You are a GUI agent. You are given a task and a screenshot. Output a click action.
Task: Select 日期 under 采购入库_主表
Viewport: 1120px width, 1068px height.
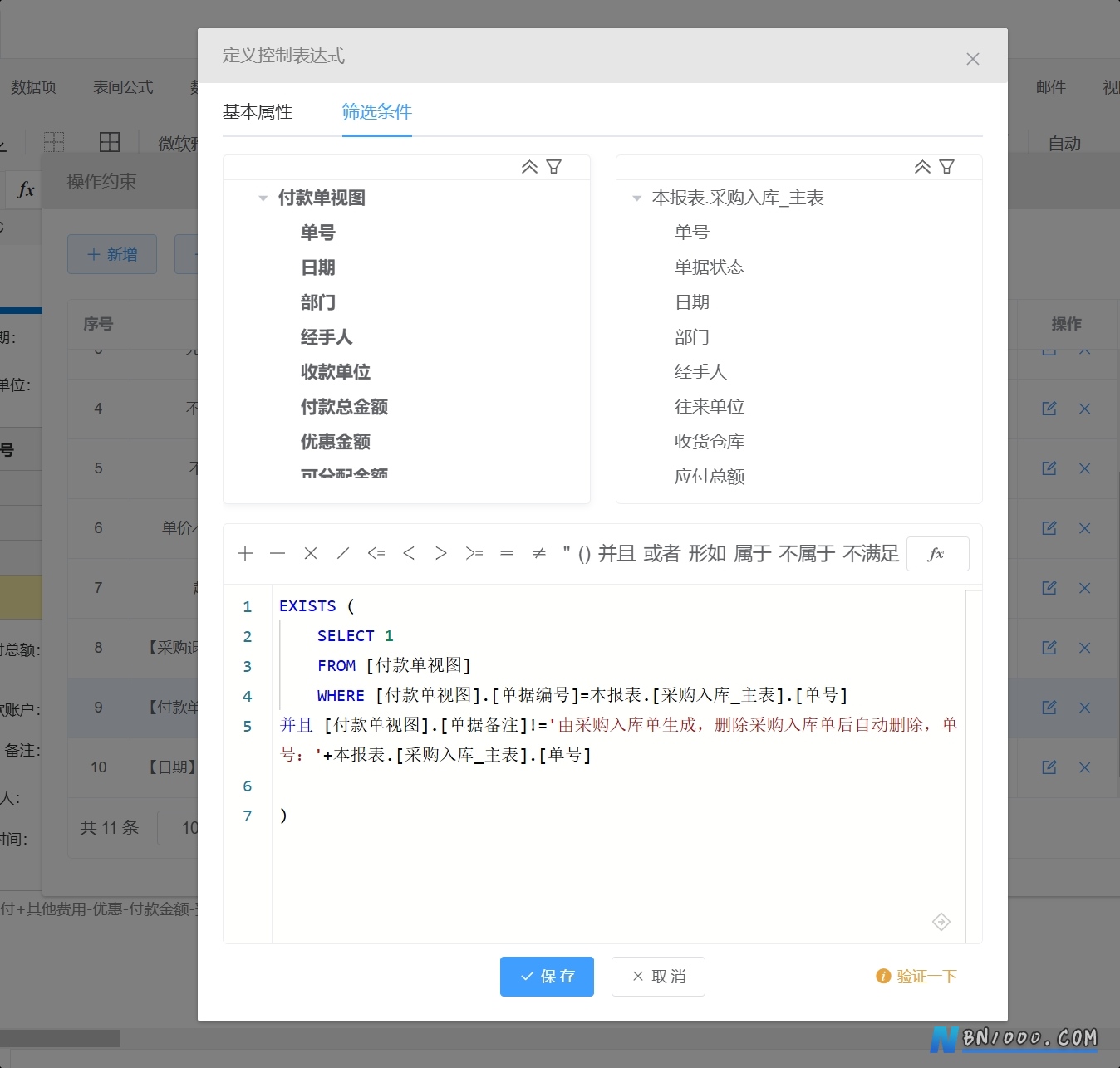[x=692, y=302]
